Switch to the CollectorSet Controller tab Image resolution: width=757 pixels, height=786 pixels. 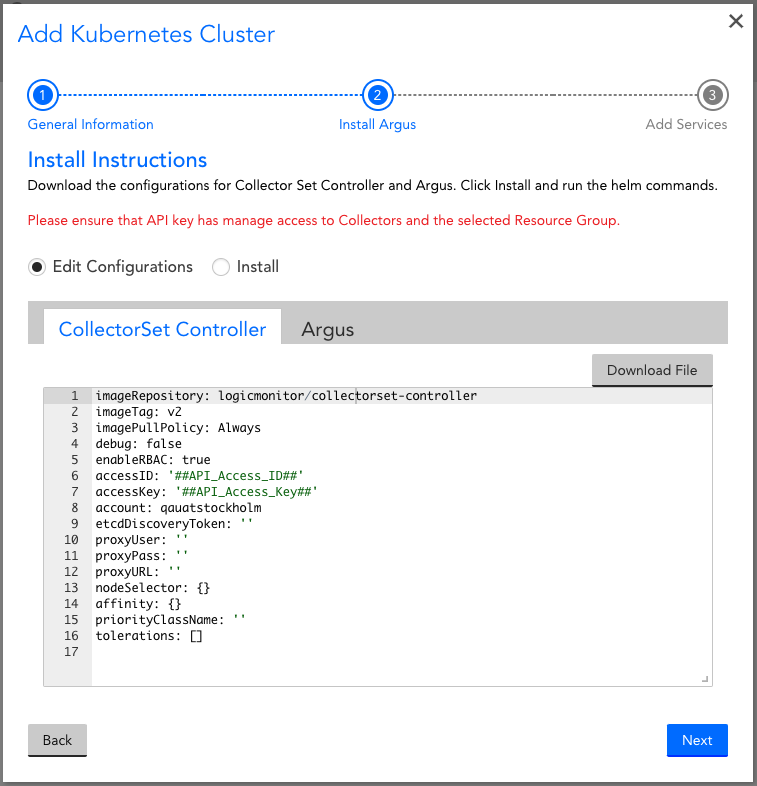pyautogui.click(x=162, y=329)
